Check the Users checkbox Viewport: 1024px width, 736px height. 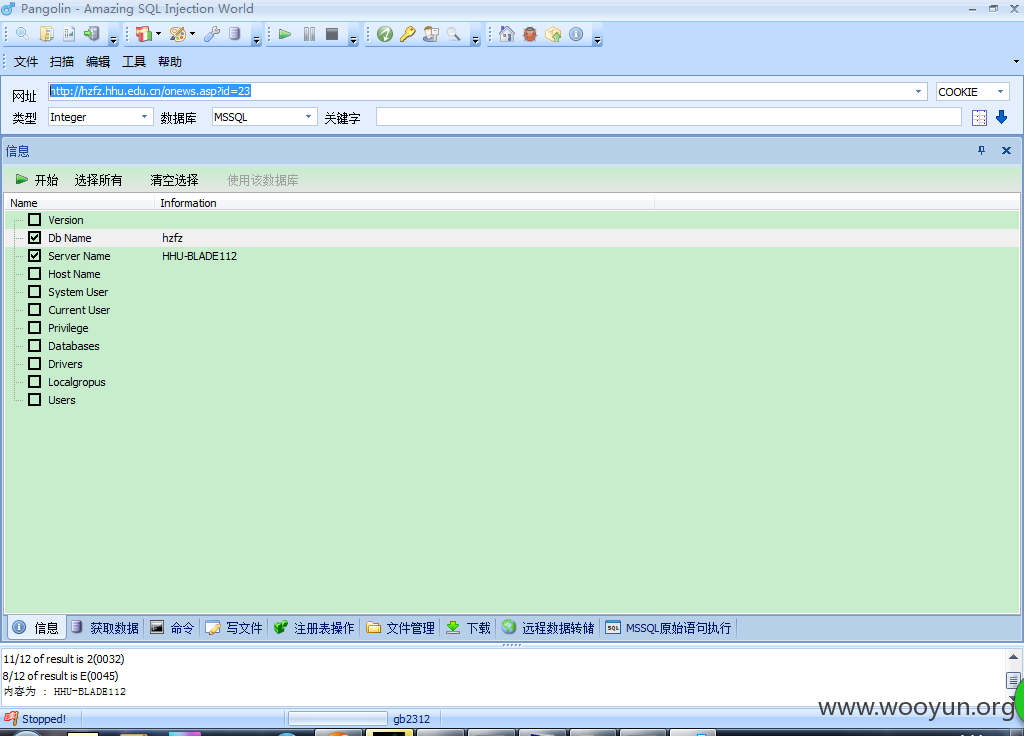click(35, 399)
